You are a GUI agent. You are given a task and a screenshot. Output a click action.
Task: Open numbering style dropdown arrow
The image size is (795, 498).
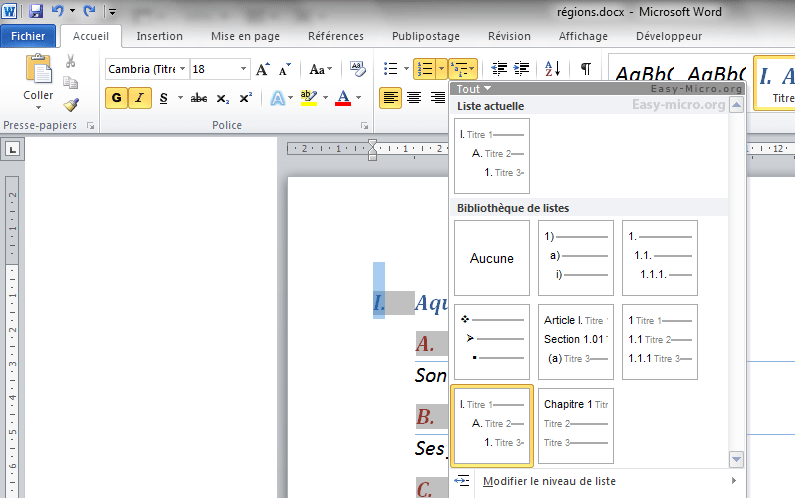tap(441, 68)
